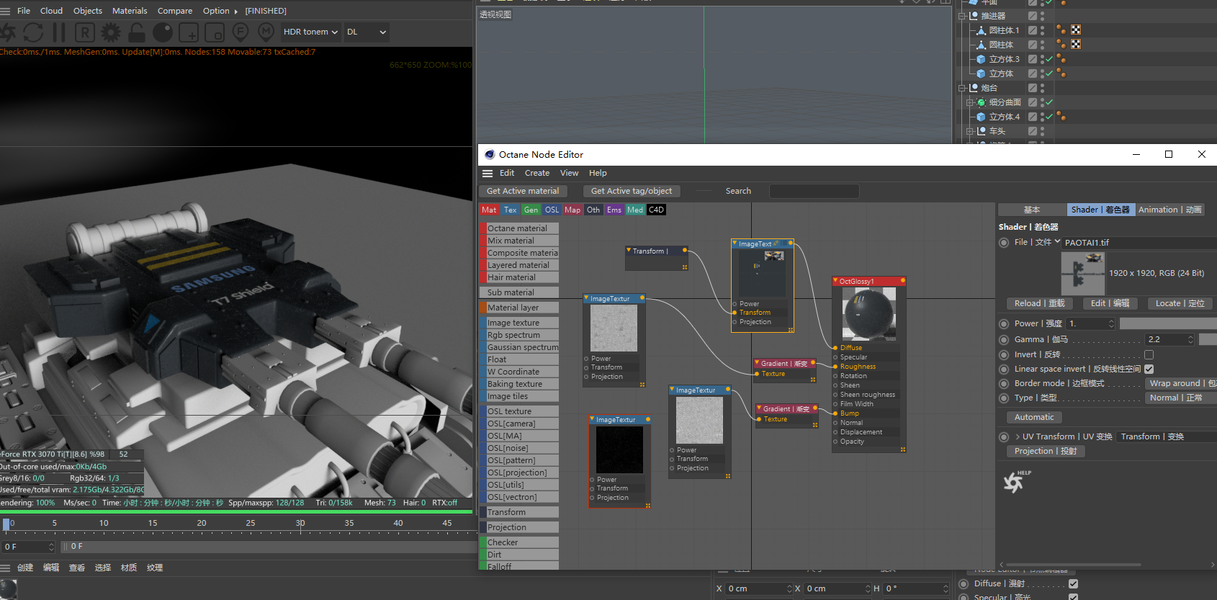Open the Help menu in Node Editor
The image size is (1217, 600).
point(598,173)
